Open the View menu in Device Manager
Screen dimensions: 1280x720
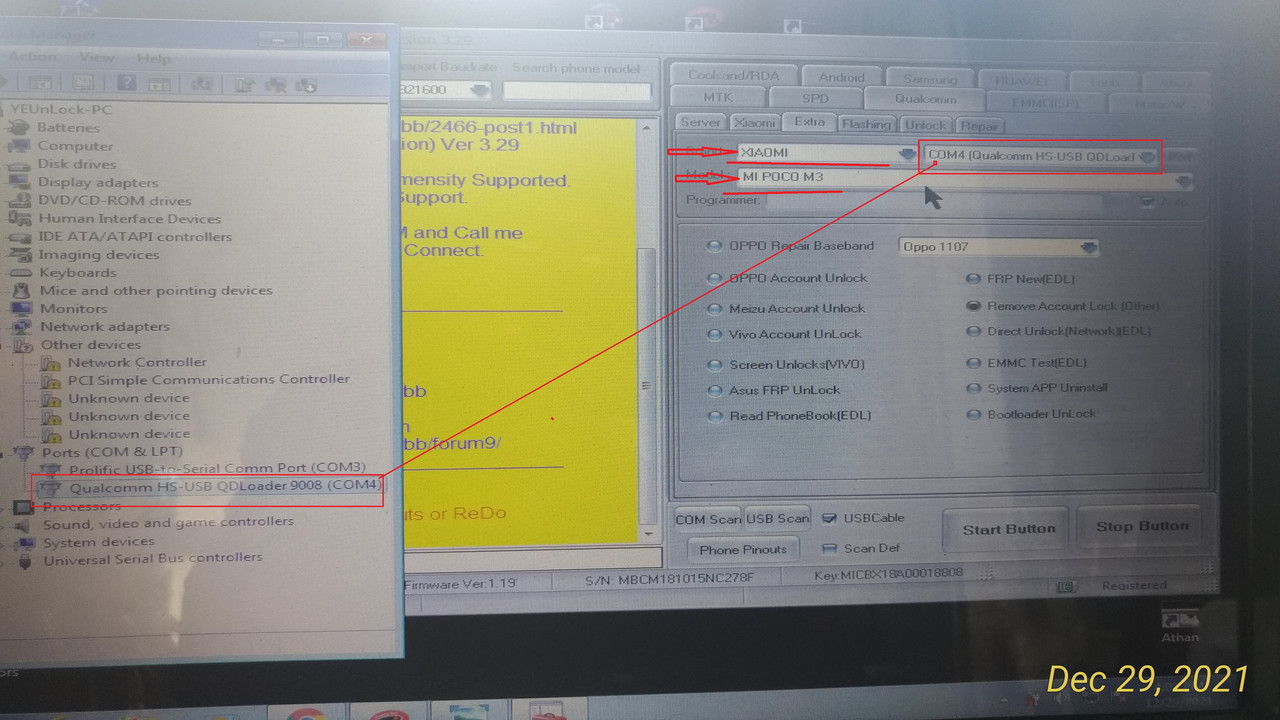coord(97,58)
